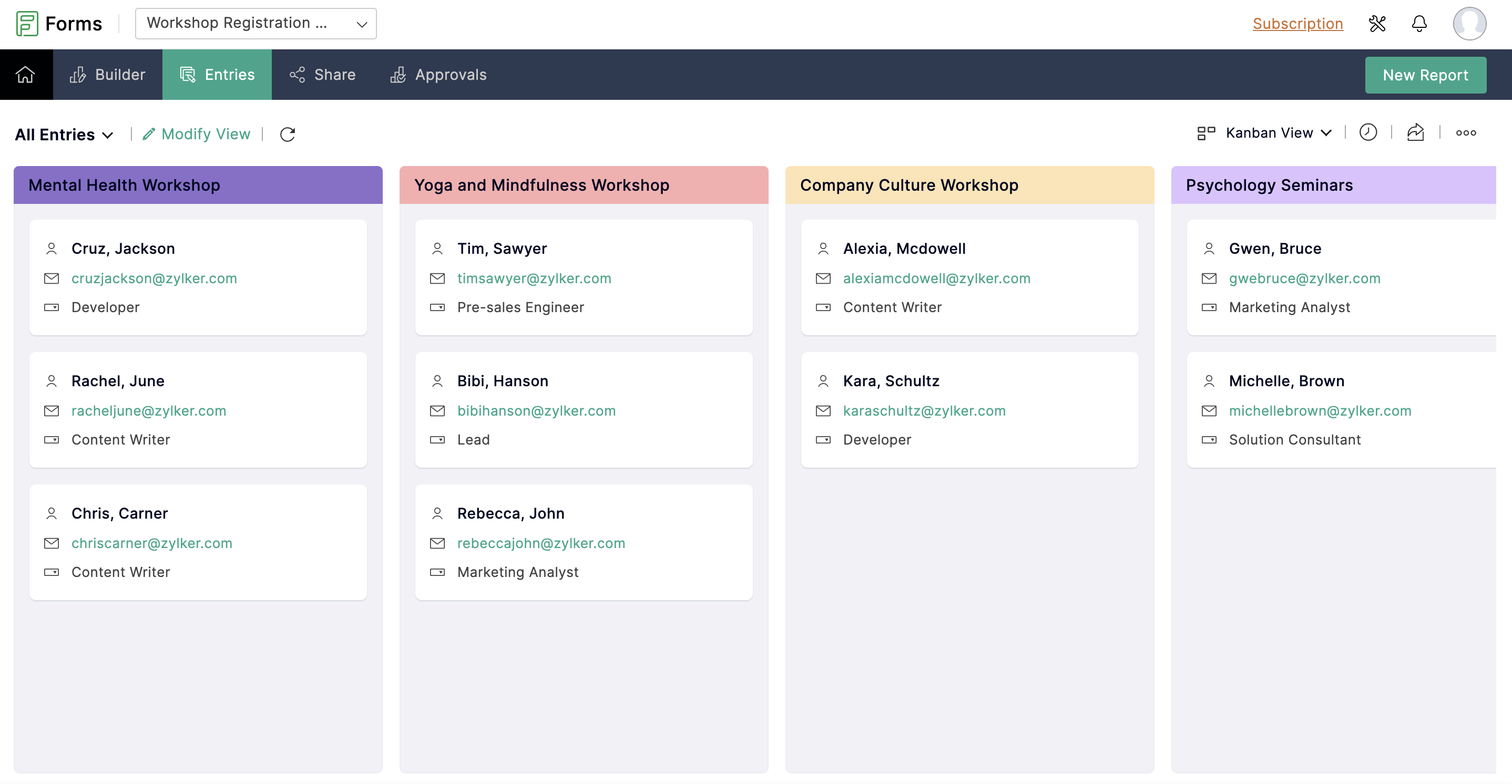Viewport: 1512px width, 784px height.
Task: Click the home icon
Action: point(26,74)
